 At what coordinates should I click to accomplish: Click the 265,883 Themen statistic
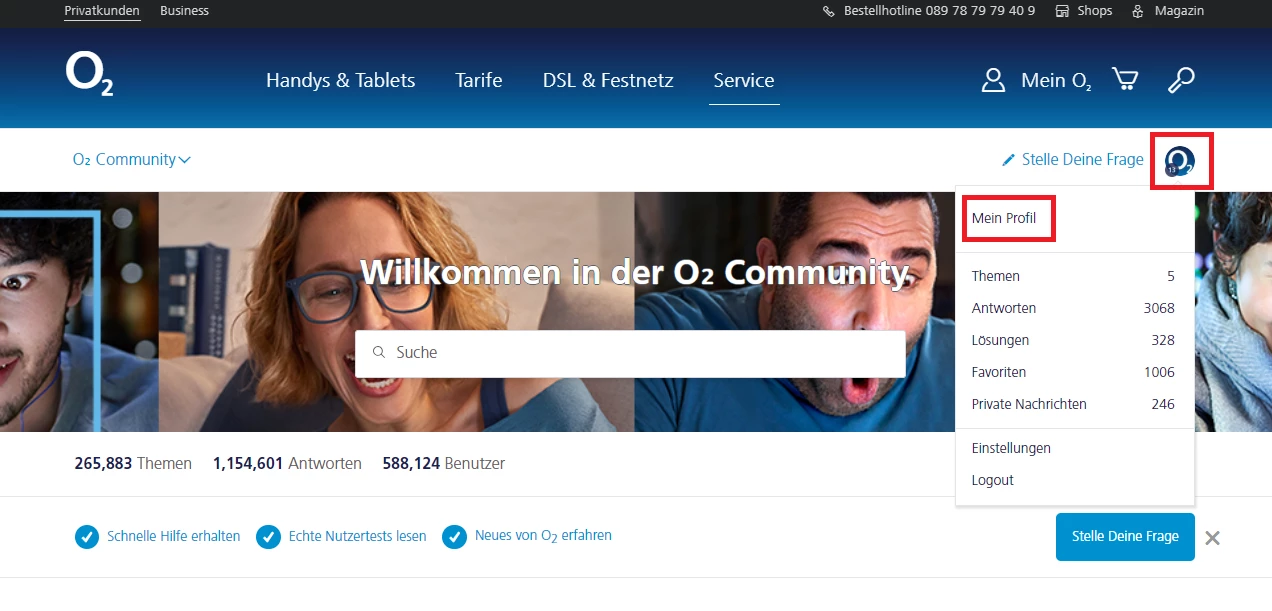tap(133, 464)
